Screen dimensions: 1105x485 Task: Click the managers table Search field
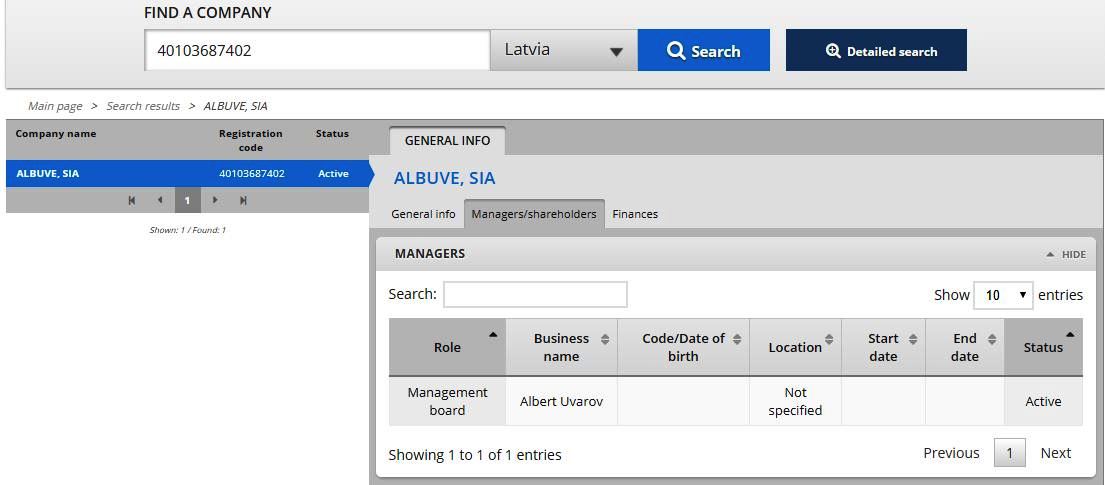click(x=535, y=295)
